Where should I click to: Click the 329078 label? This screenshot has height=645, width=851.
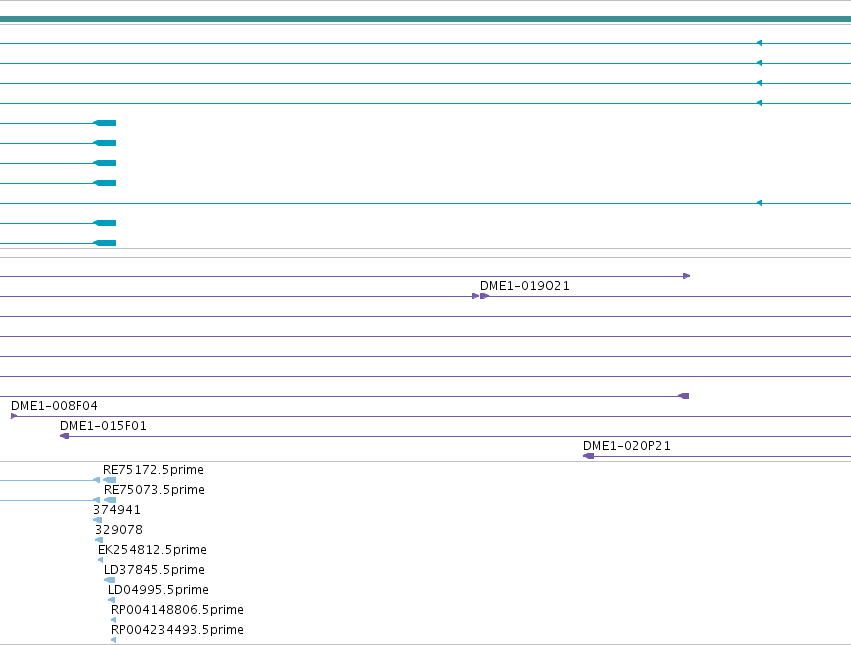click(x=119, y=530)
